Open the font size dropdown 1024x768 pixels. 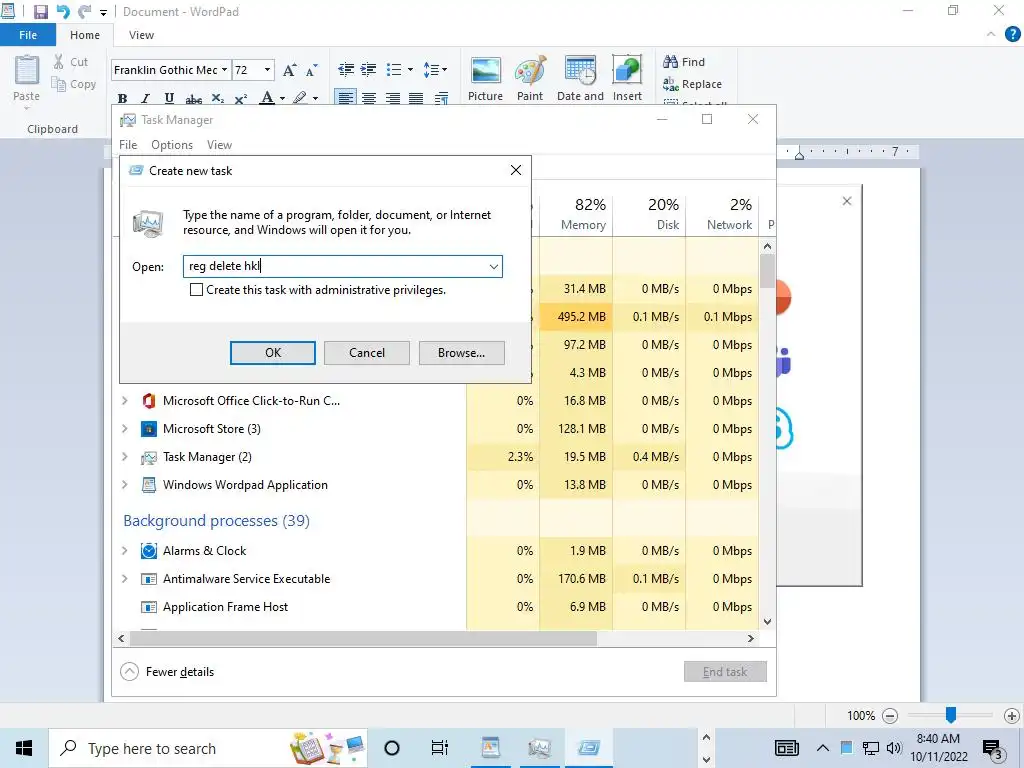pyautogui.click(x=267, y=70)
